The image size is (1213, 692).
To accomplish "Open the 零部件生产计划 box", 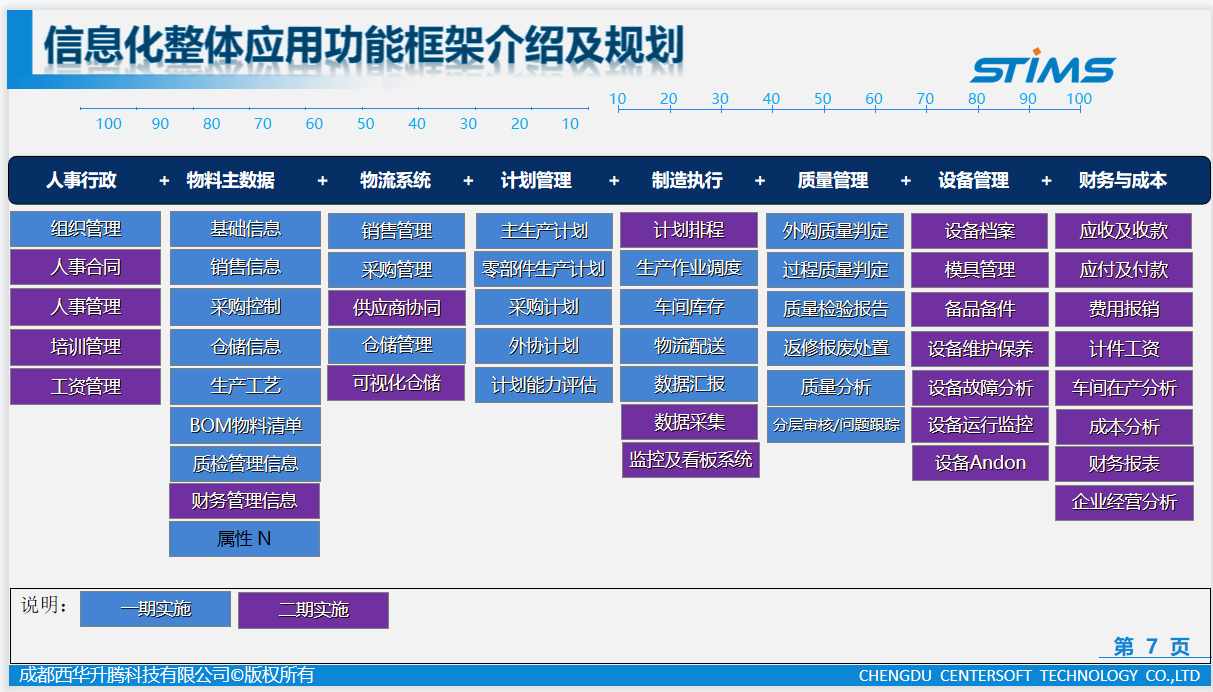I will (x=544, y=269).
